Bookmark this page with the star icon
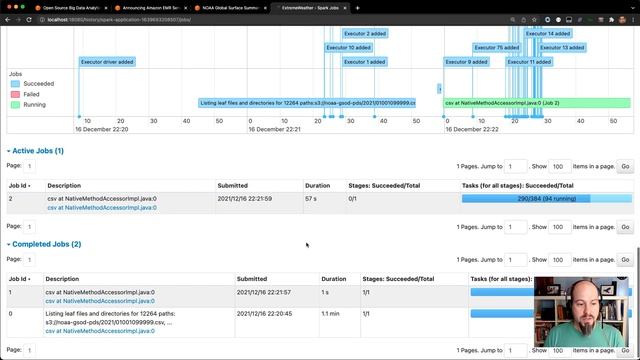 pos(534,20)
